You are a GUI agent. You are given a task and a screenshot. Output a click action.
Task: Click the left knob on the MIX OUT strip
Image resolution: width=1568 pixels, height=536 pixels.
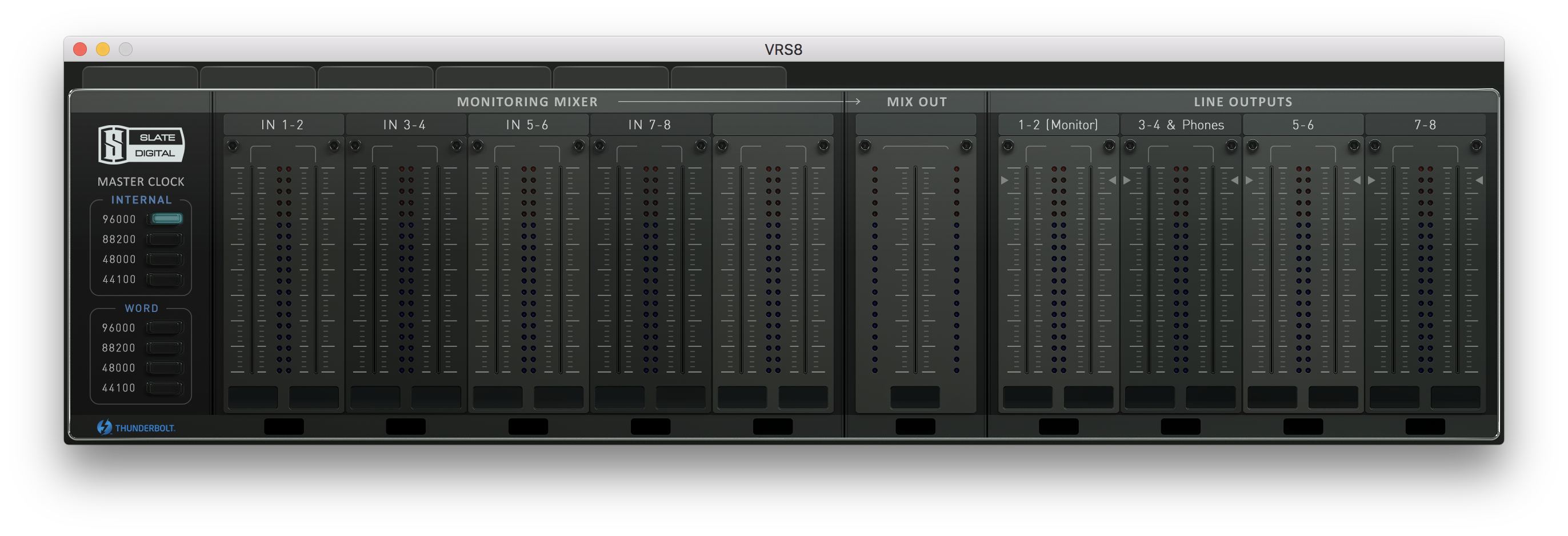click(865, 146)
